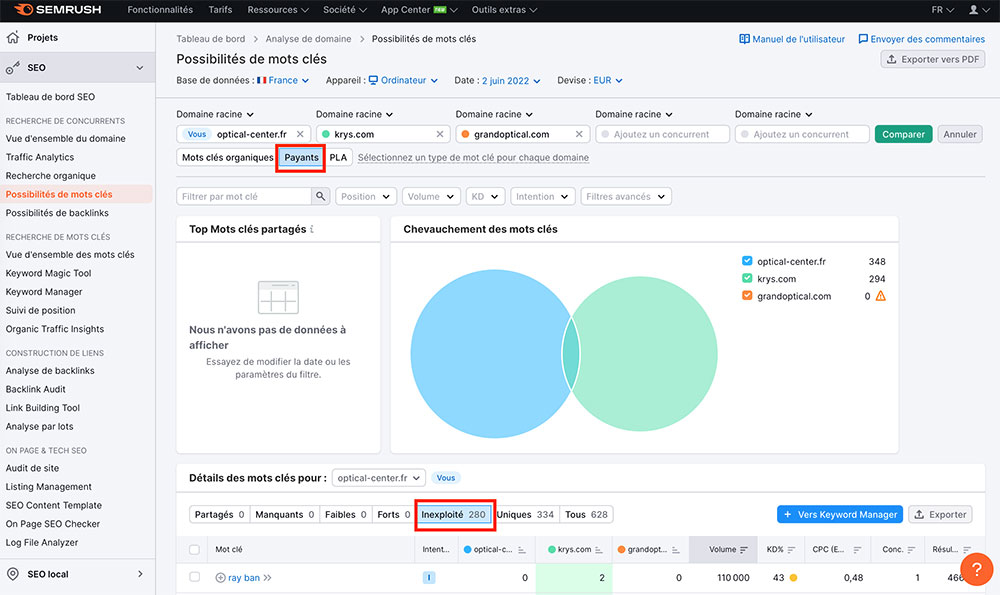Viewport: 1000px width, 595px height.
Task: Click the intent I badge for ray ban
Action: 429,578
